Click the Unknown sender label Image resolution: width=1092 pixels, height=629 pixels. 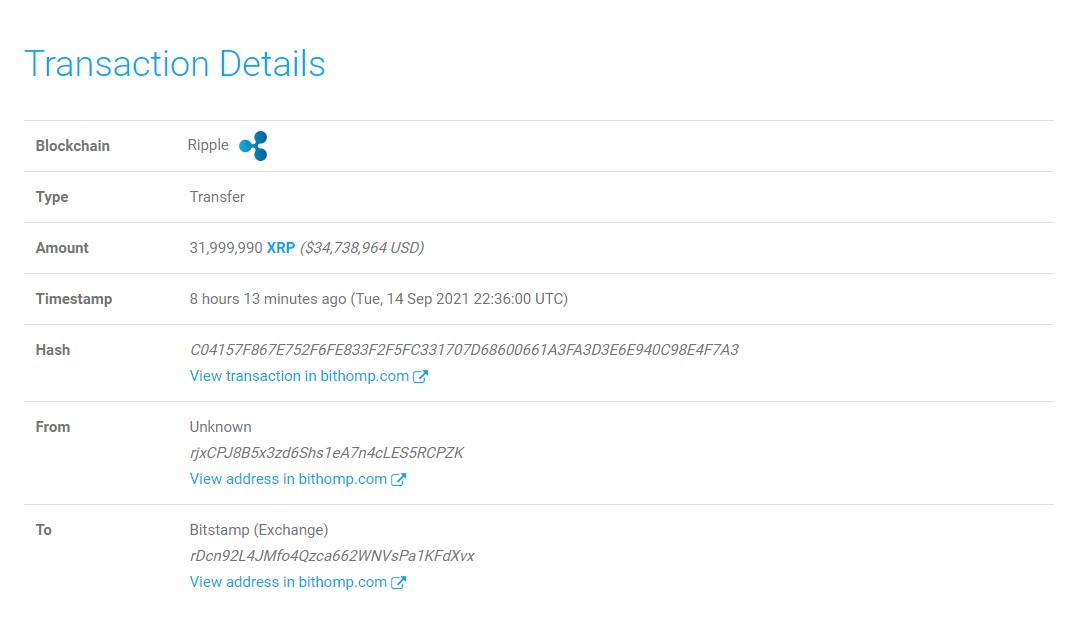pyautogui.click(x=220, y=427)
